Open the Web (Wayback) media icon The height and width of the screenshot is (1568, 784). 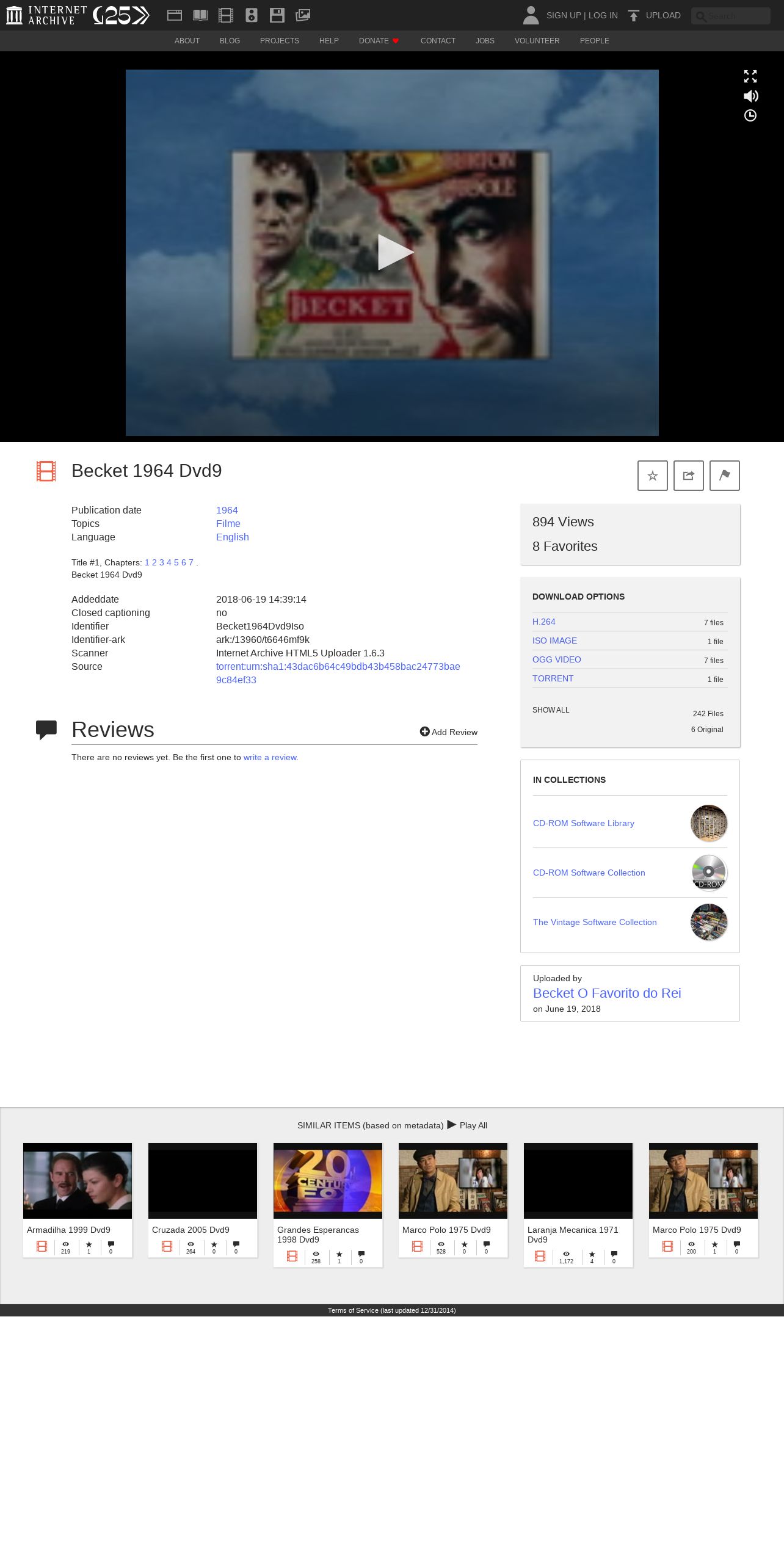pyautogui.click(x=175, y=15)
